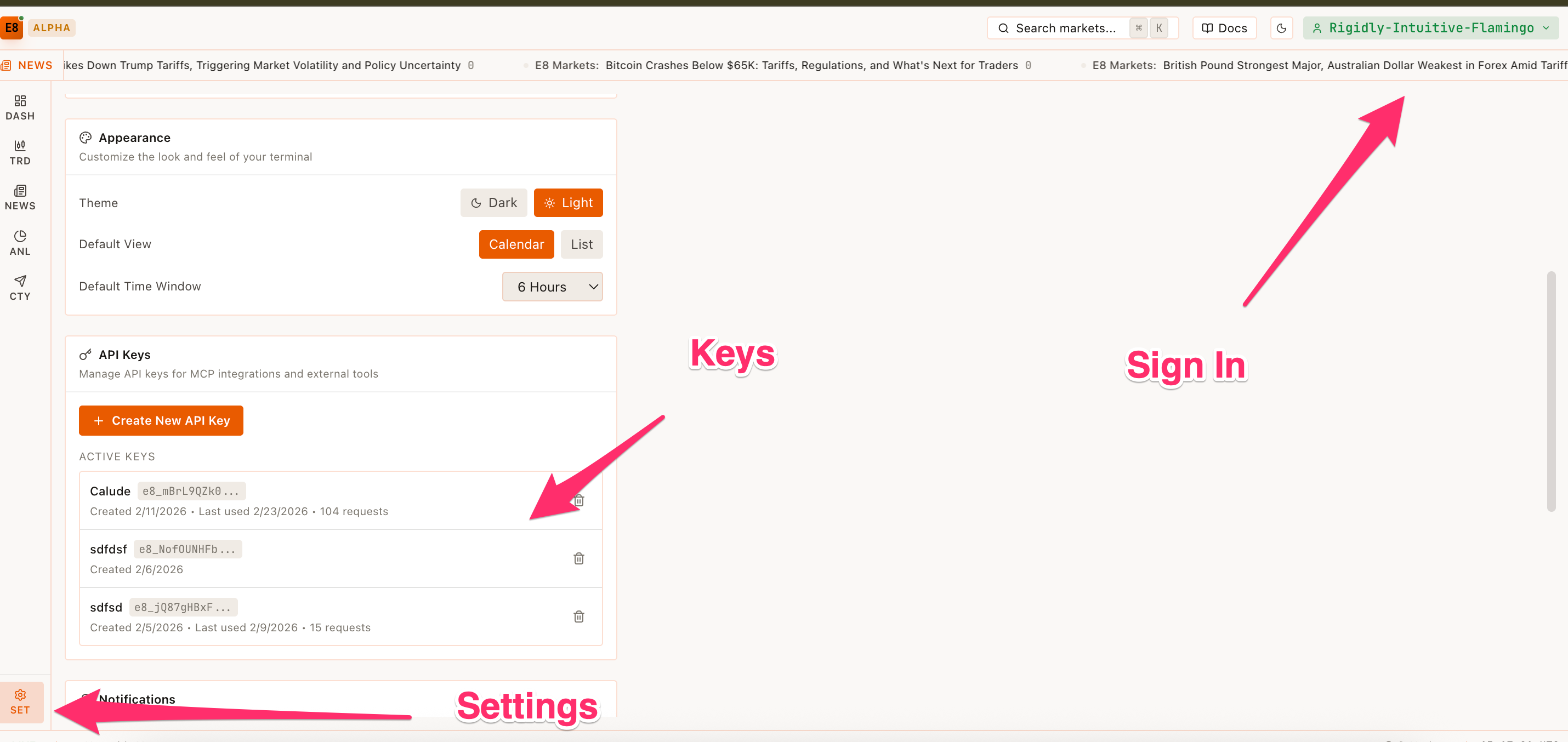The image size is (1568, 742).
Task: Expand the Notifications section
Action: click(137, 699)
